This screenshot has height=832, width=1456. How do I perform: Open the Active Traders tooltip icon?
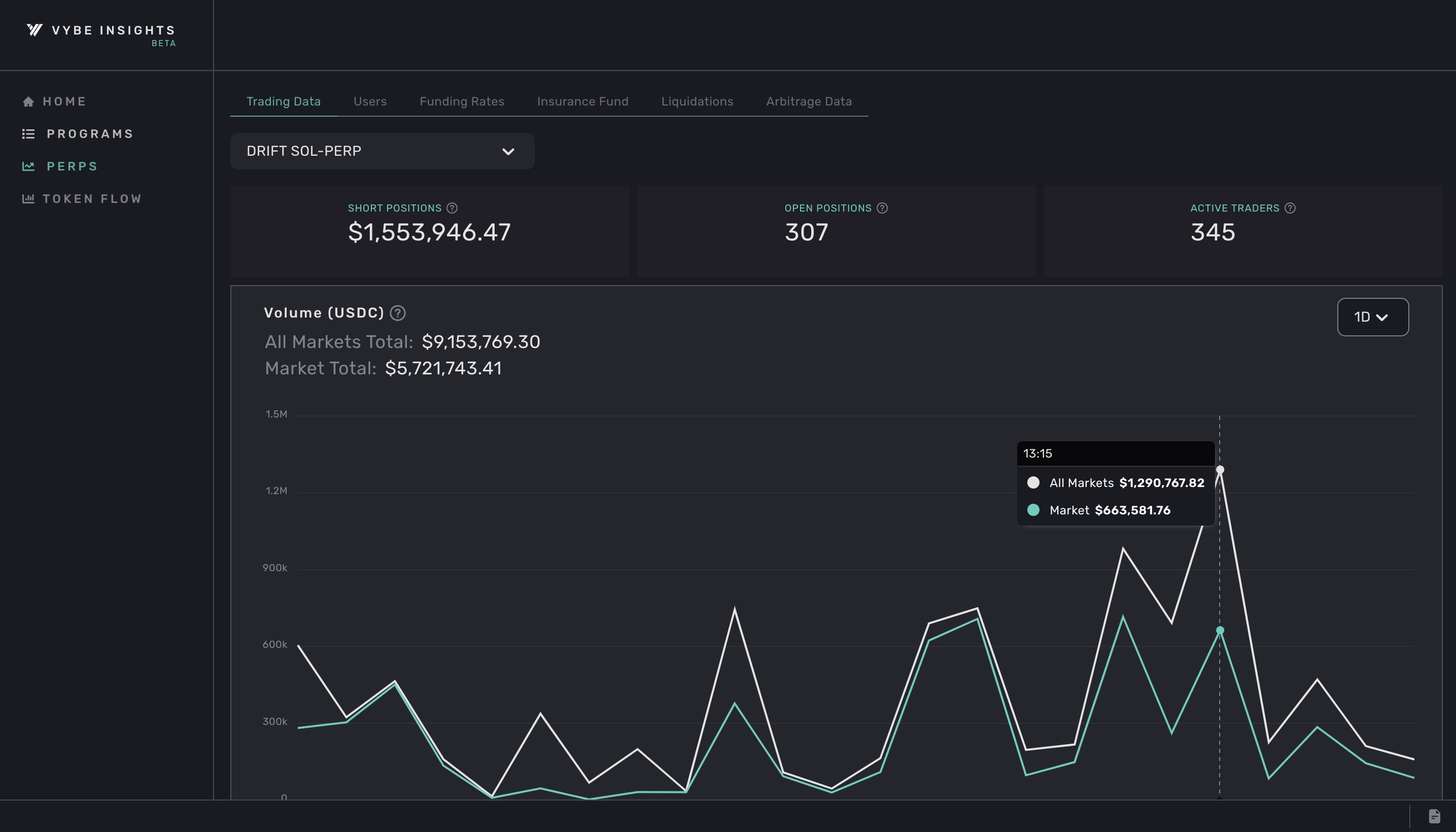(x=1290, y=208)
